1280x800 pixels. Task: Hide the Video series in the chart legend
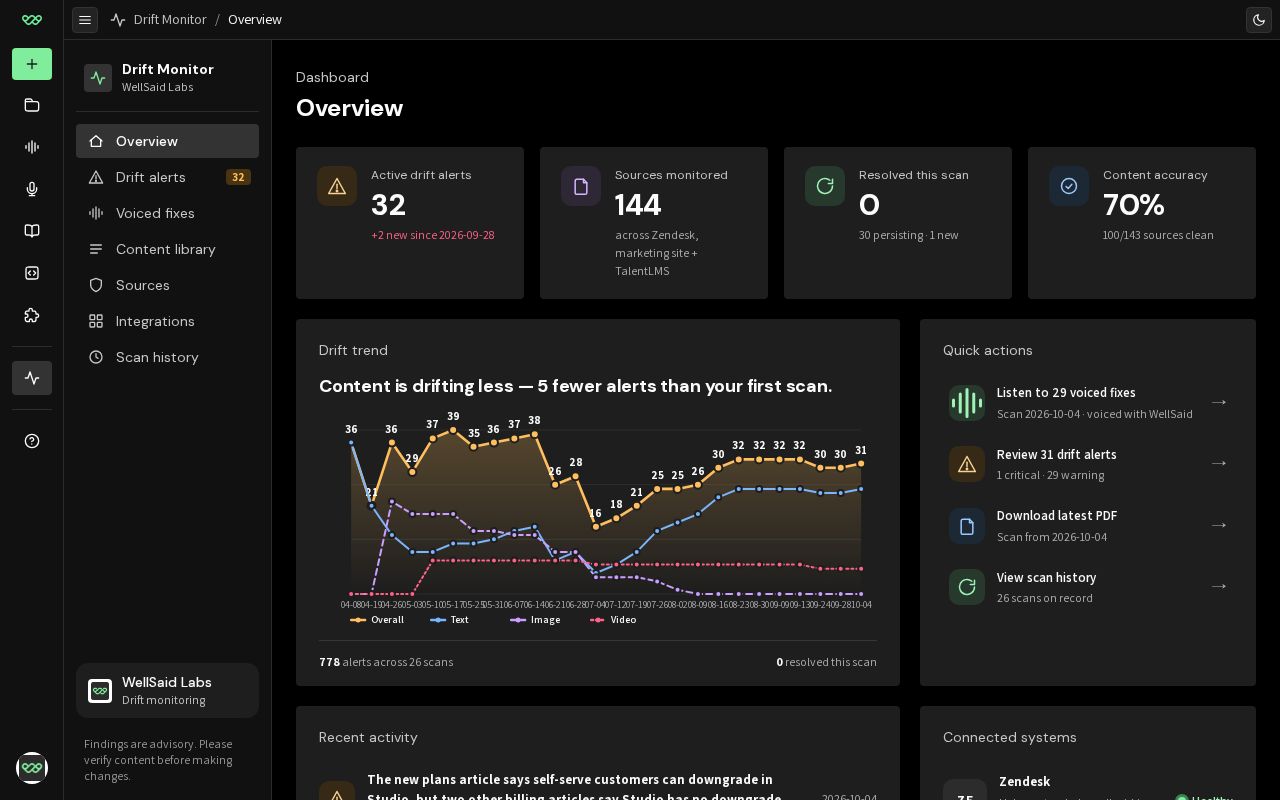pos(613,620)
